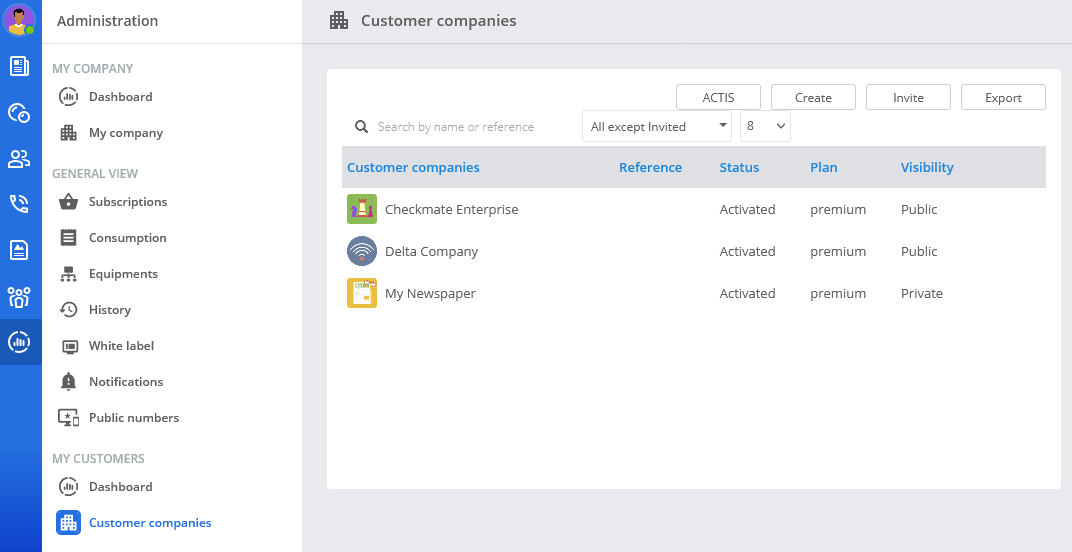The image size is (1072, 552).
Task: Open Checkmate Enterprise company logo
Action: [x=362, y=209]
